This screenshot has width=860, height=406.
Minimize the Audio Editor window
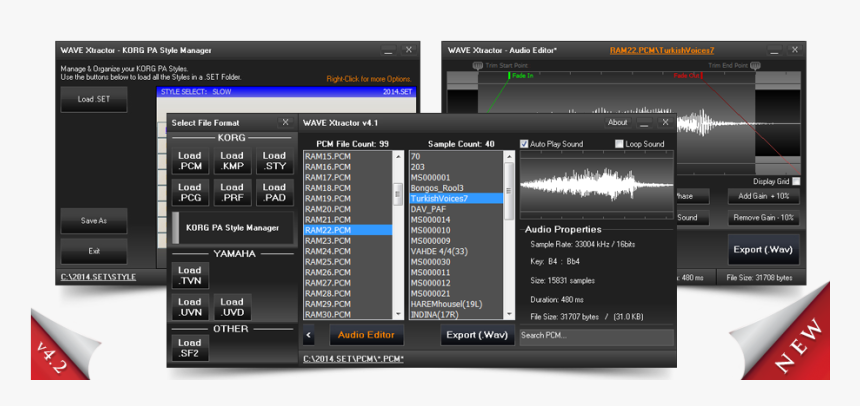774,50
